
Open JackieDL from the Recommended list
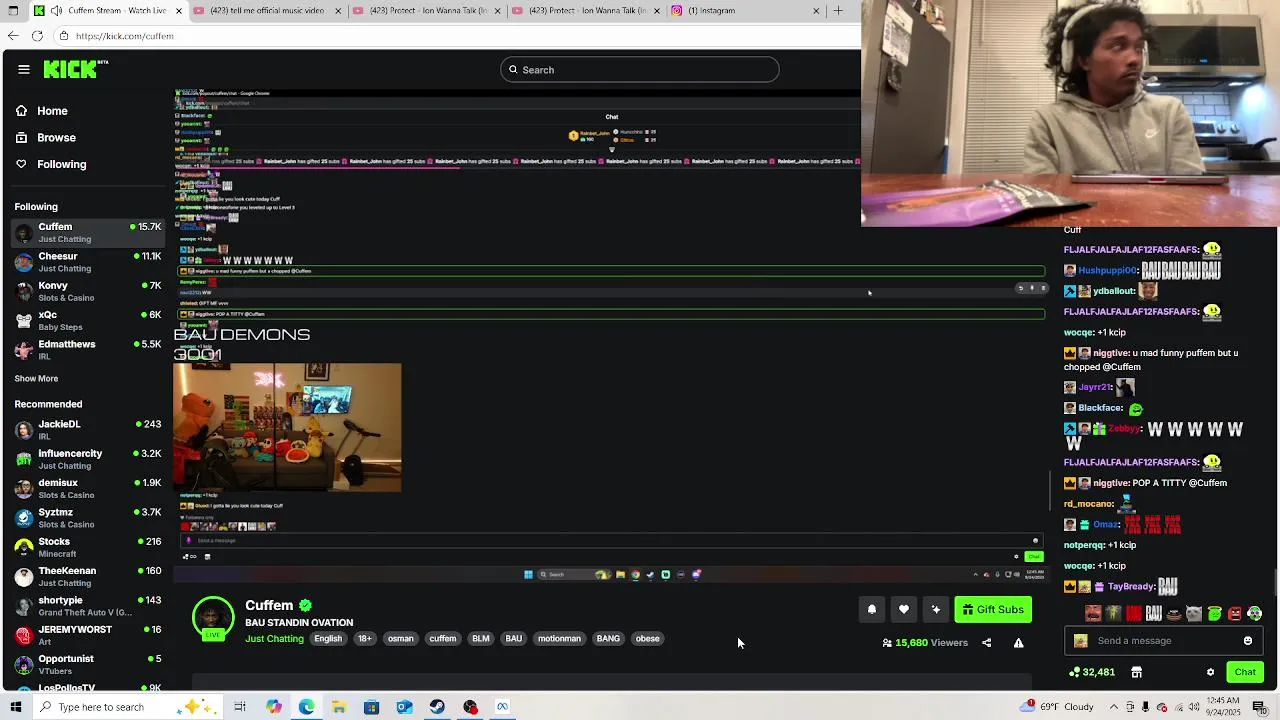click(88, 430)
